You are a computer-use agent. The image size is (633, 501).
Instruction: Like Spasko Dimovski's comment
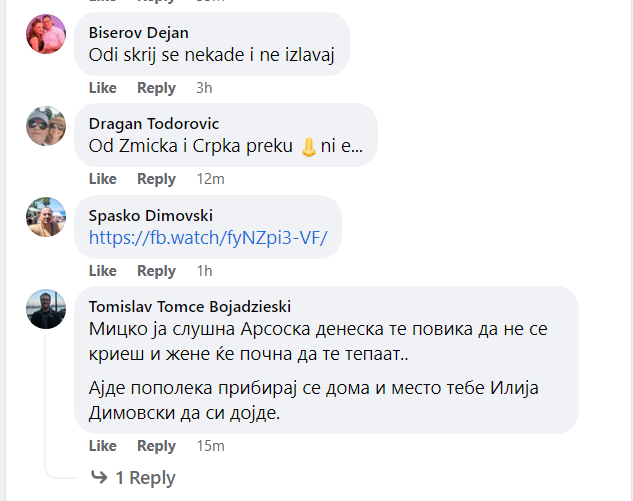pyautogui.click(x=103, y=271)
